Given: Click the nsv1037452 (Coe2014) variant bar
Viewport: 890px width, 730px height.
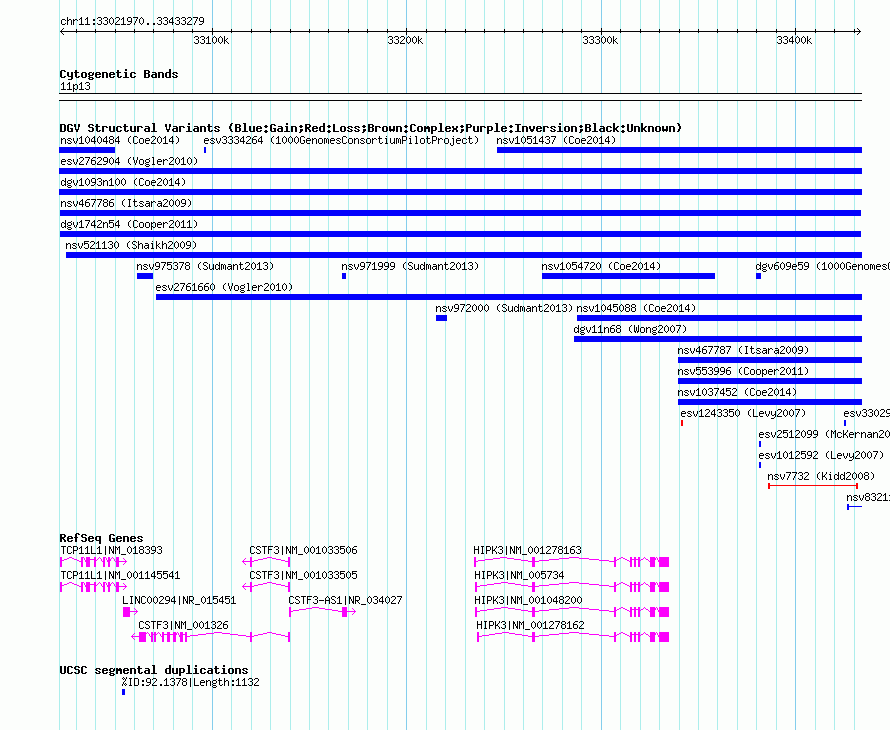Looking at the screenshot, I should click(x=770, y=402).
